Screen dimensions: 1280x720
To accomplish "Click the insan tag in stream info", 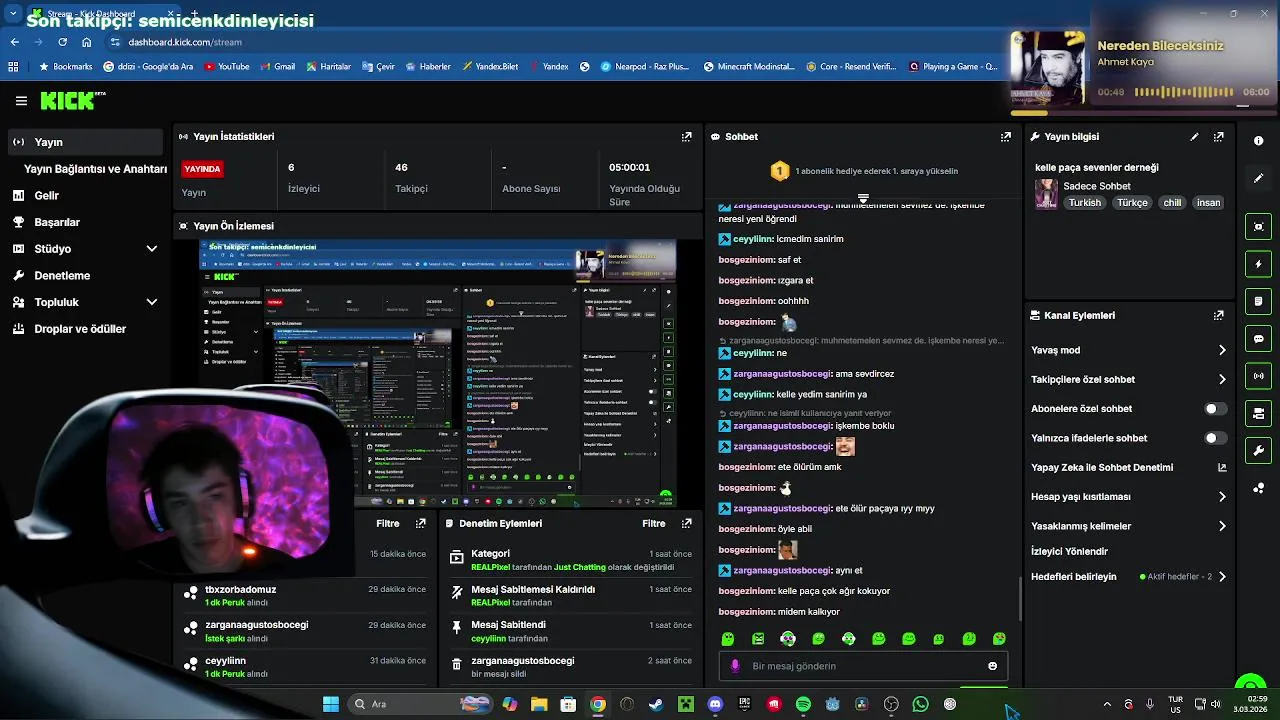I will pyautogui.click(x=1208, y=202).
